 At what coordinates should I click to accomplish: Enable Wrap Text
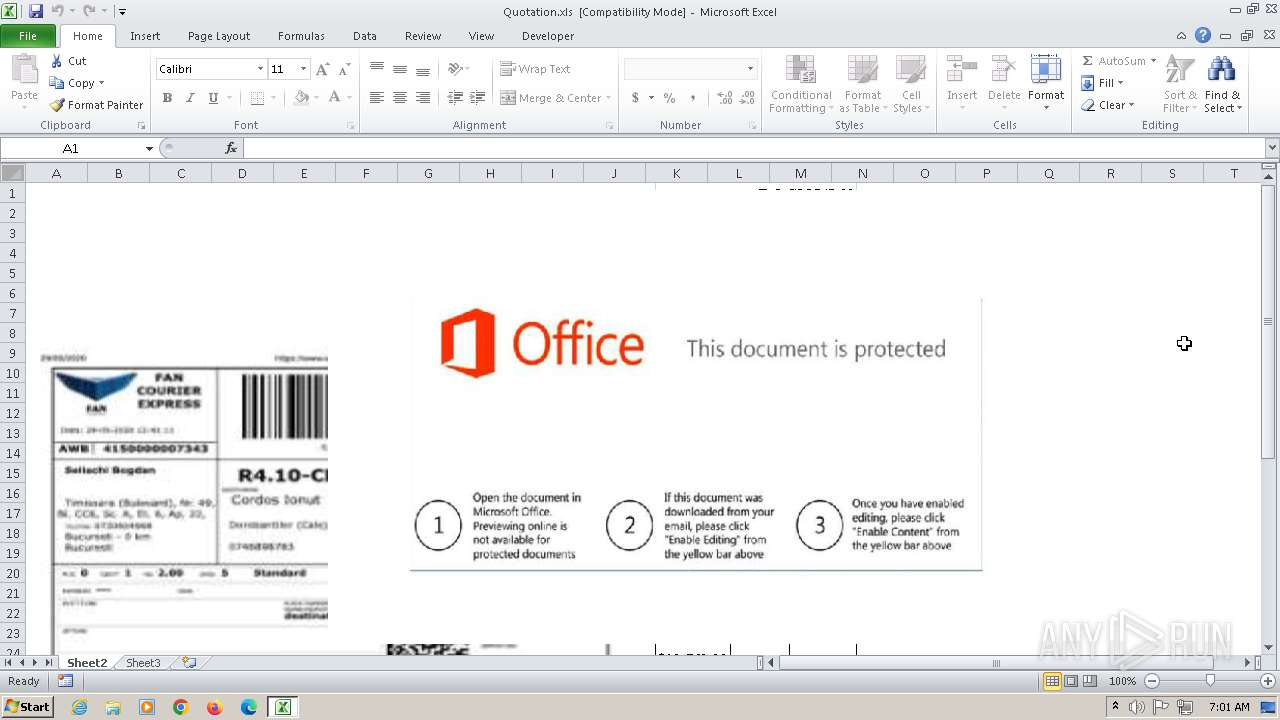coord(536,69)
